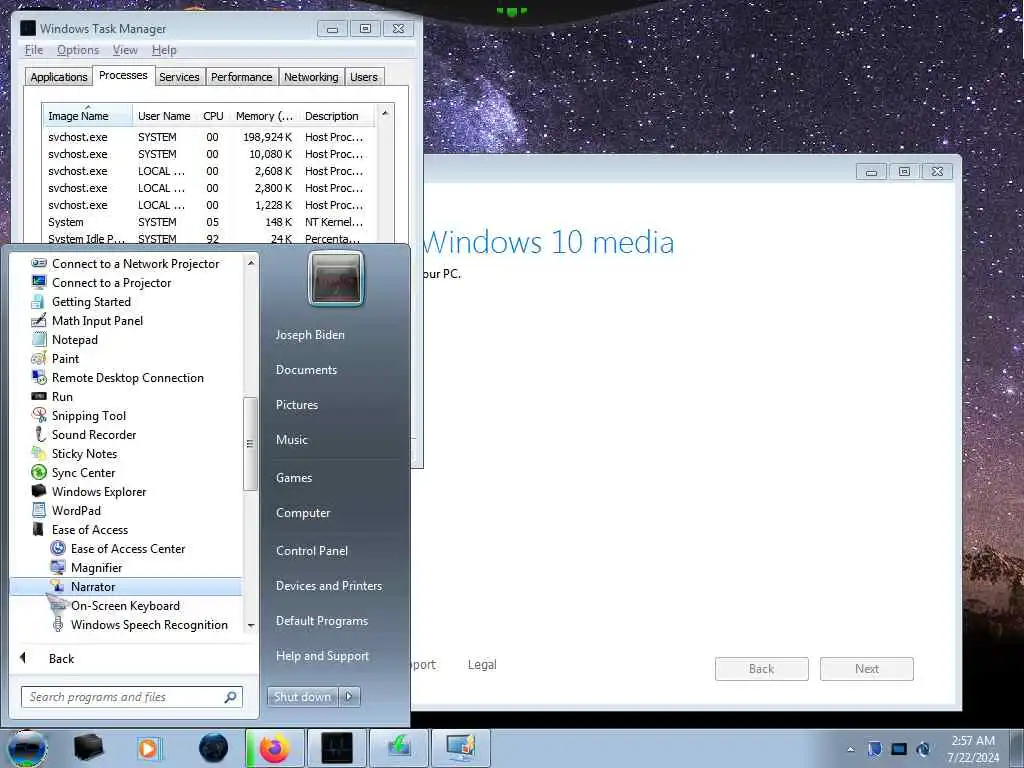The image size is (1024, 768).
Task: Switch to Applications tab in Task Manager
Action: point(59,77)
